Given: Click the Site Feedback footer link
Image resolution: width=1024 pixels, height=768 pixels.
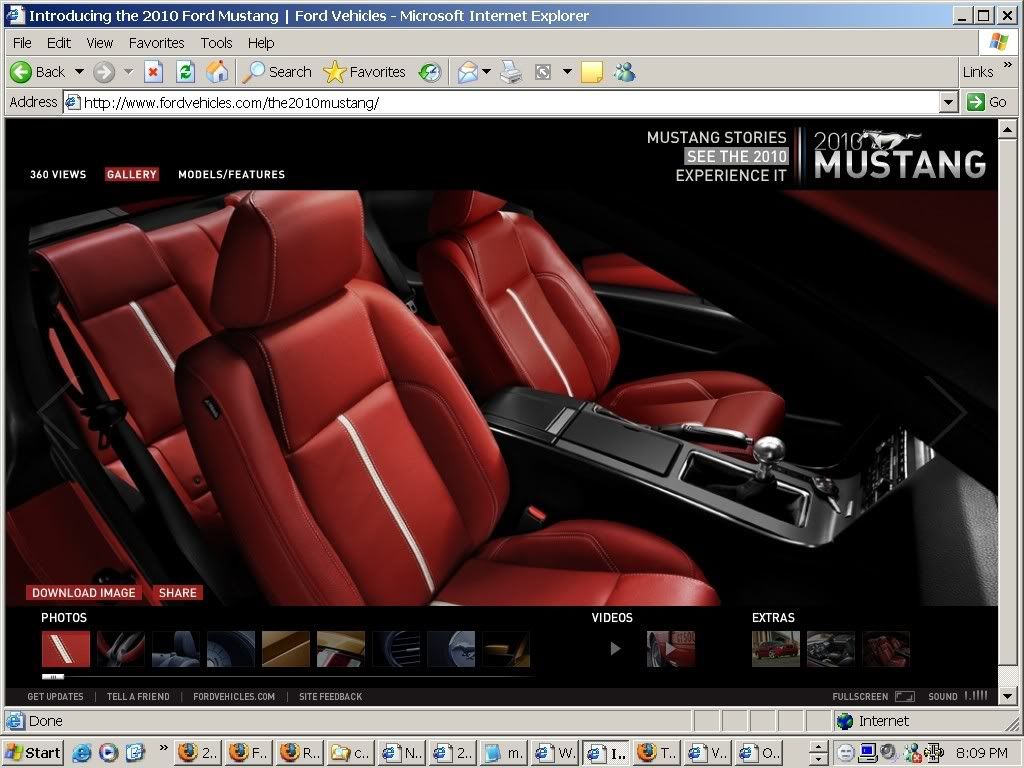Looking at the screenshot, I should coord(330,697).
